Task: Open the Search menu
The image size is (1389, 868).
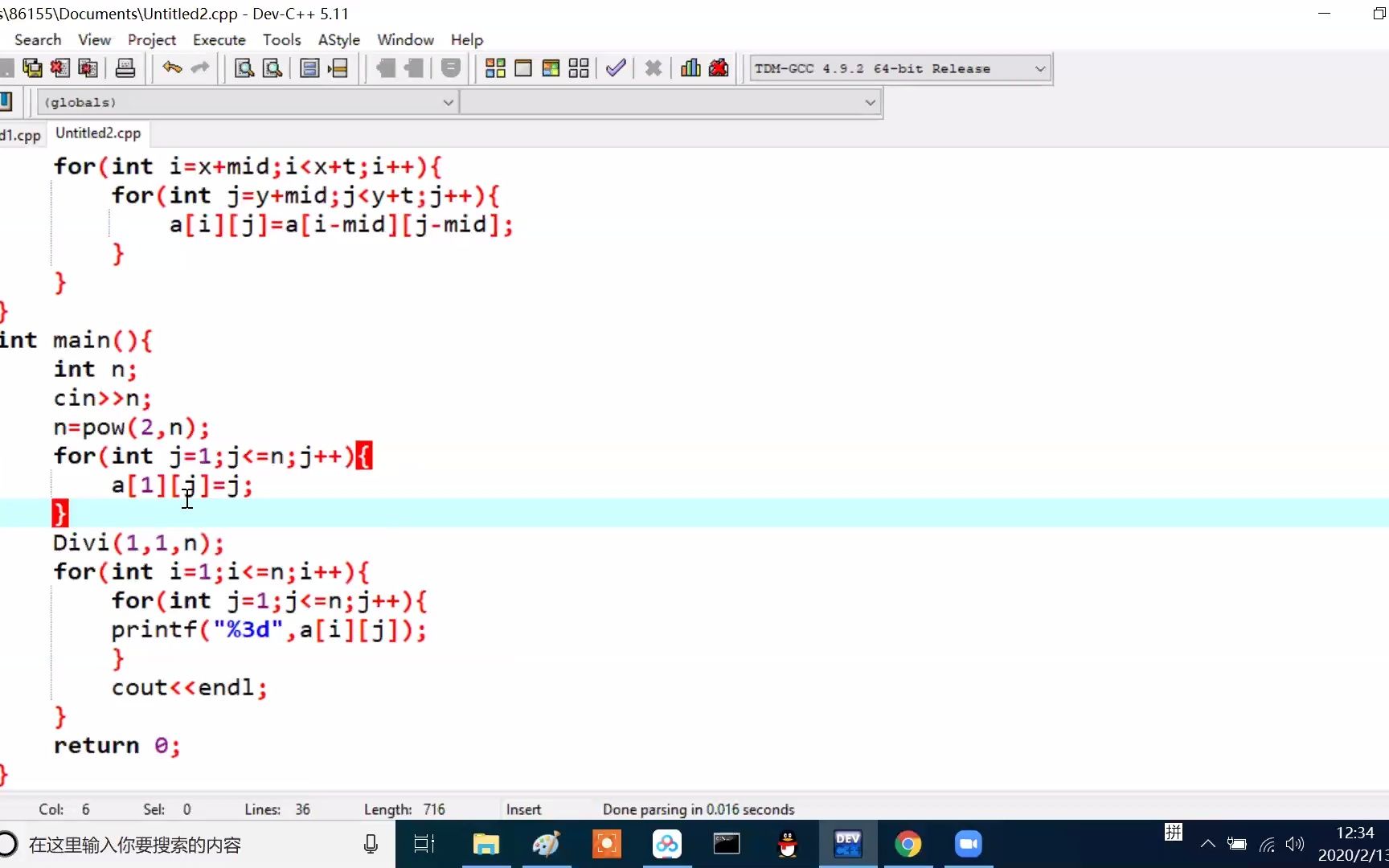Action: (38, 39)
